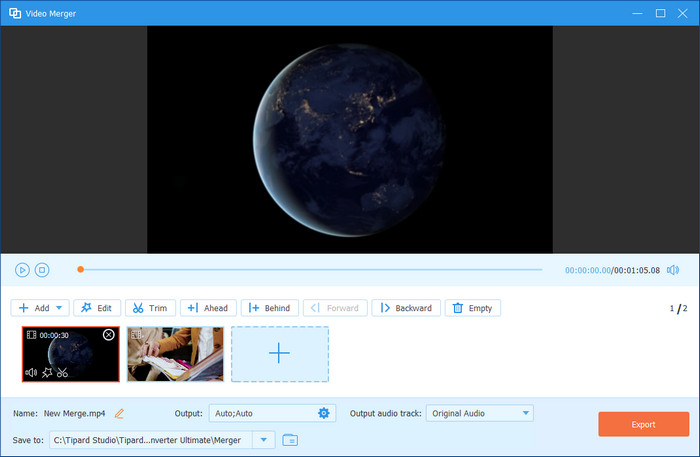Open output settings gear icon

(324, 413)
